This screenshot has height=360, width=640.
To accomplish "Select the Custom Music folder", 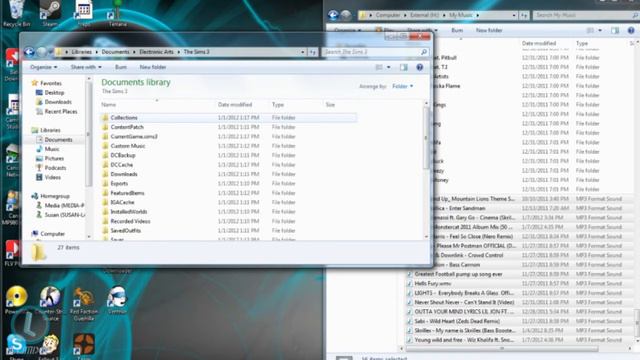I will 128,146.
